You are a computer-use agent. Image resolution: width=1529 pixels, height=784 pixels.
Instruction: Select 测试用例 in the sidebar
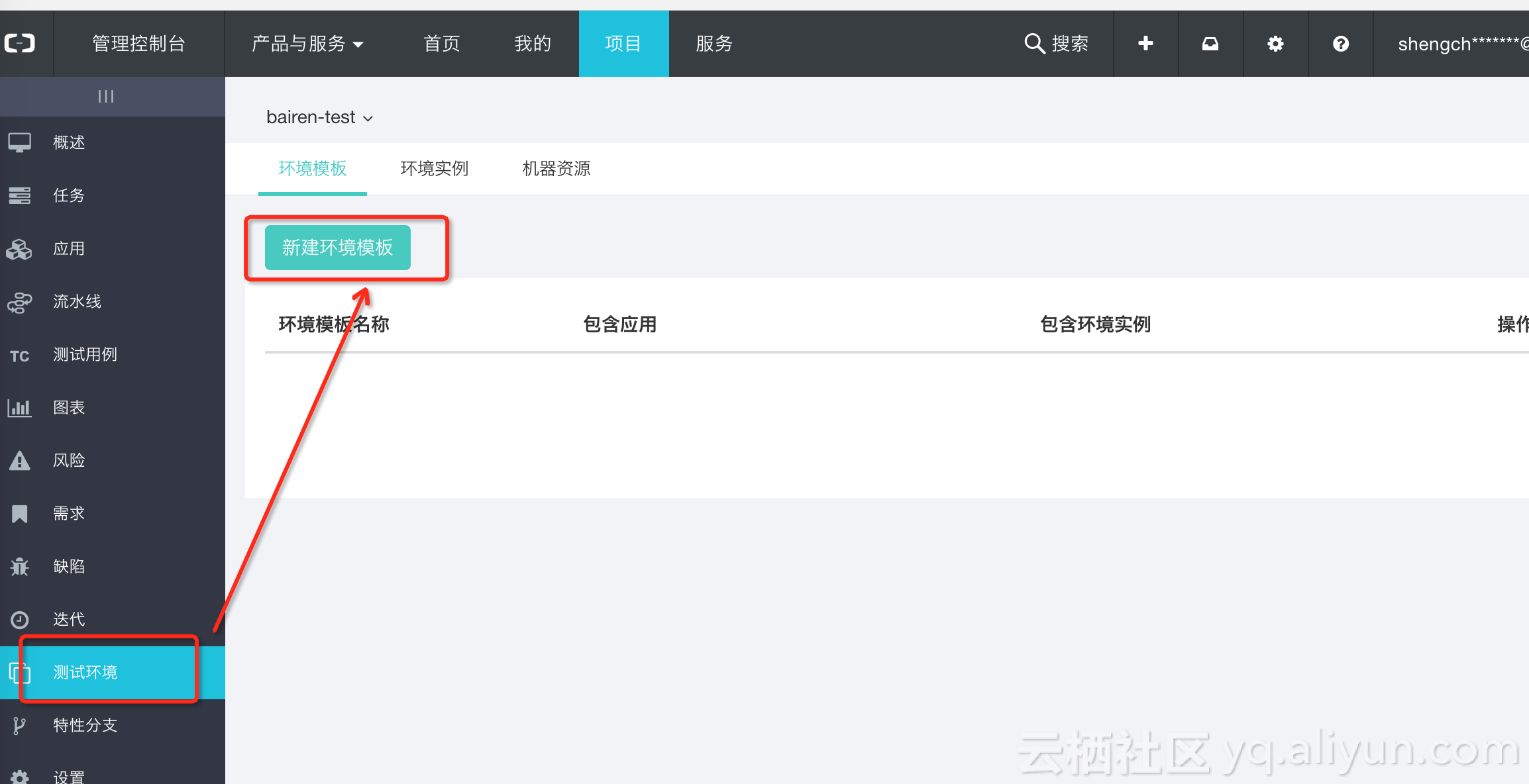click(85, 355)
